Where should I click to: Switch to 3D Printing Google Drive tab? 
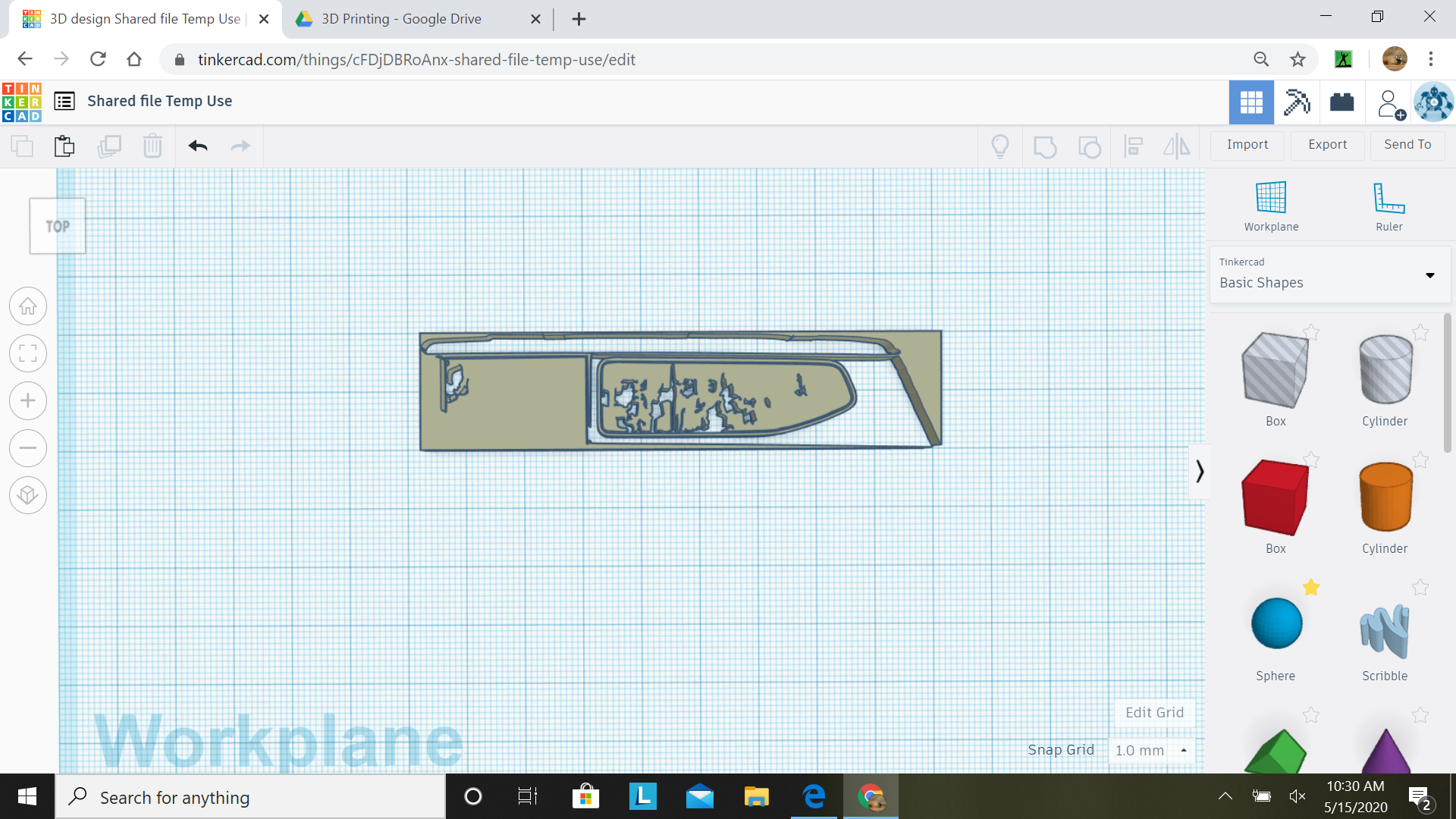[402, 19]
